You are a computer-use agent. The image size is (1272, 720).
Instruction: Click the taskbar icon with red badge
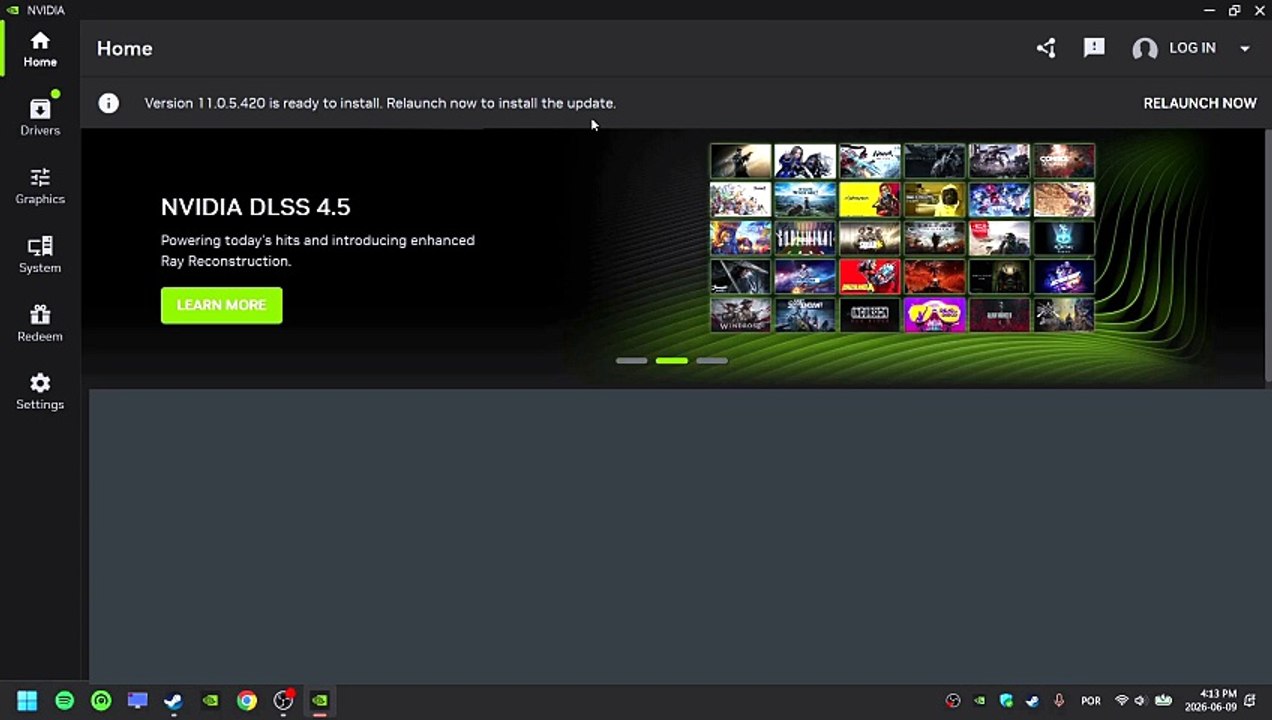(x=284, y=700)
